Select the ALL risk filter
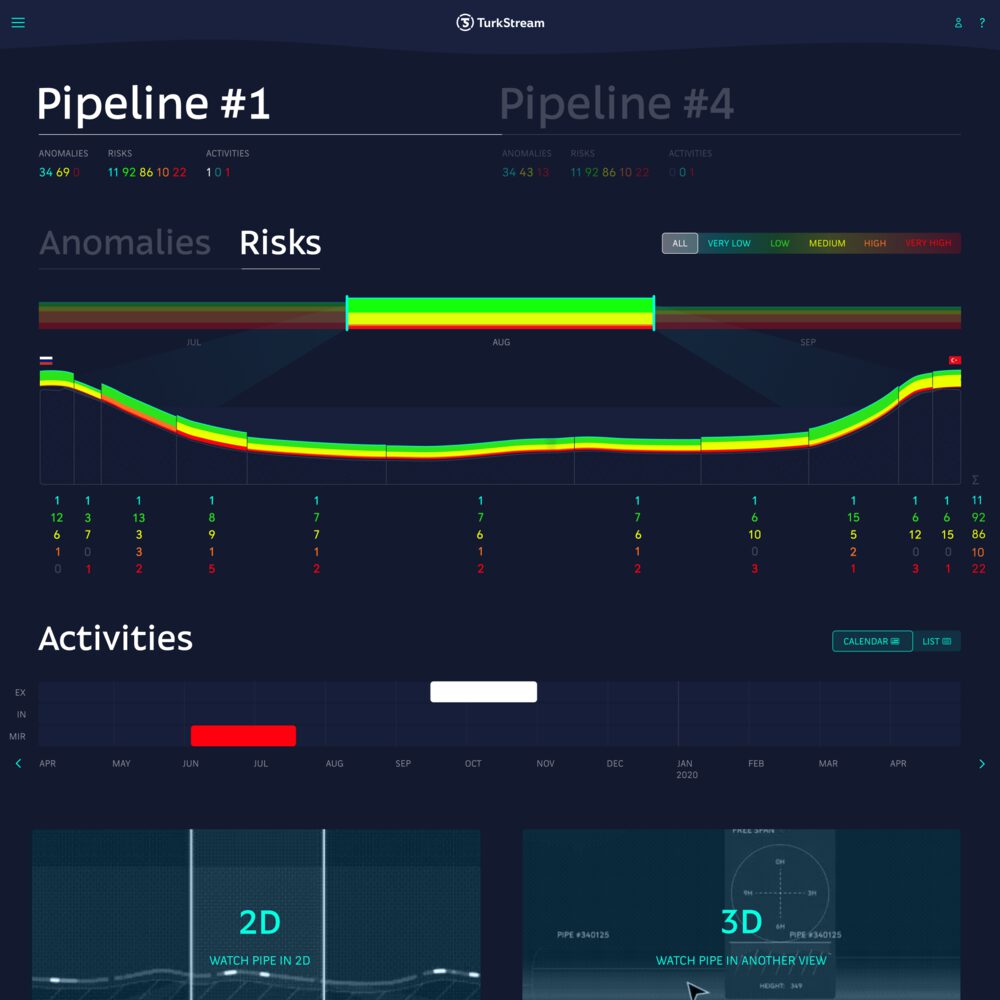1000x1000 pixels. 680,243
